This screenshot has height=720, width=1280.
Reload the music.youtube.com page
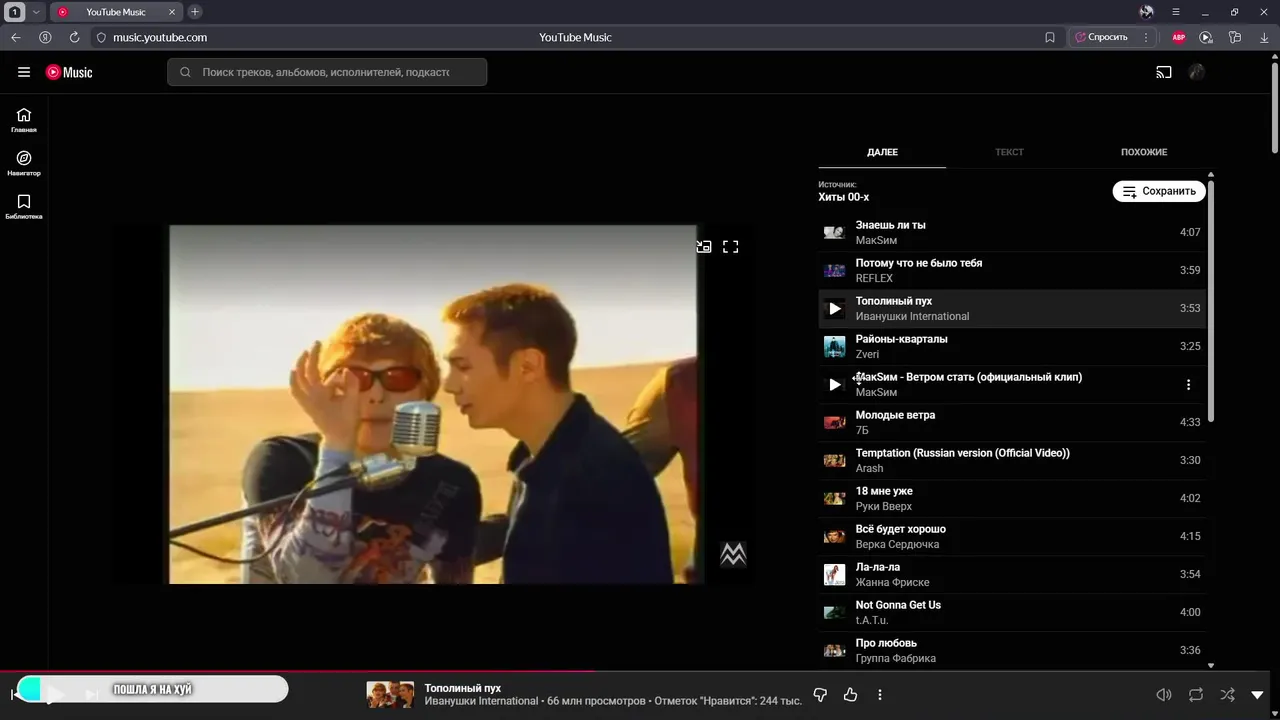point(74,37)
